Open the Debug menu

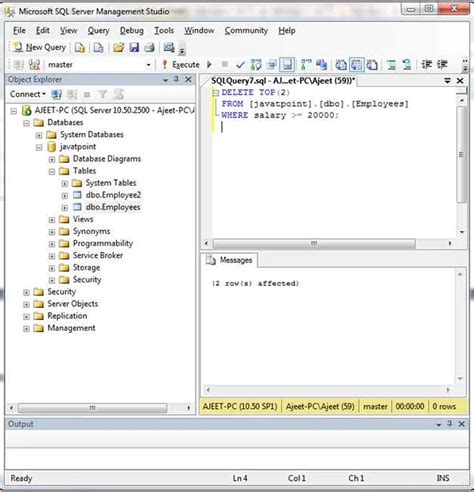[x=132, y=31]
